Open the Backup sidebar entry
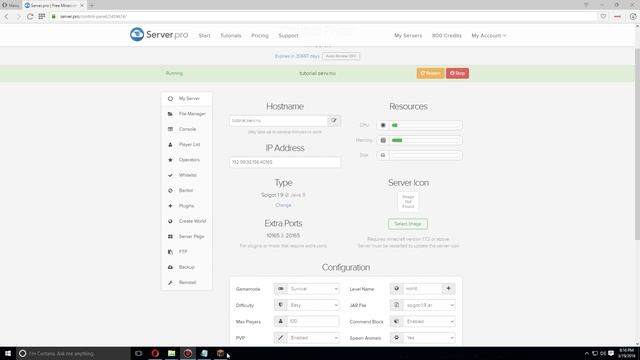 [x=187, y=267]
